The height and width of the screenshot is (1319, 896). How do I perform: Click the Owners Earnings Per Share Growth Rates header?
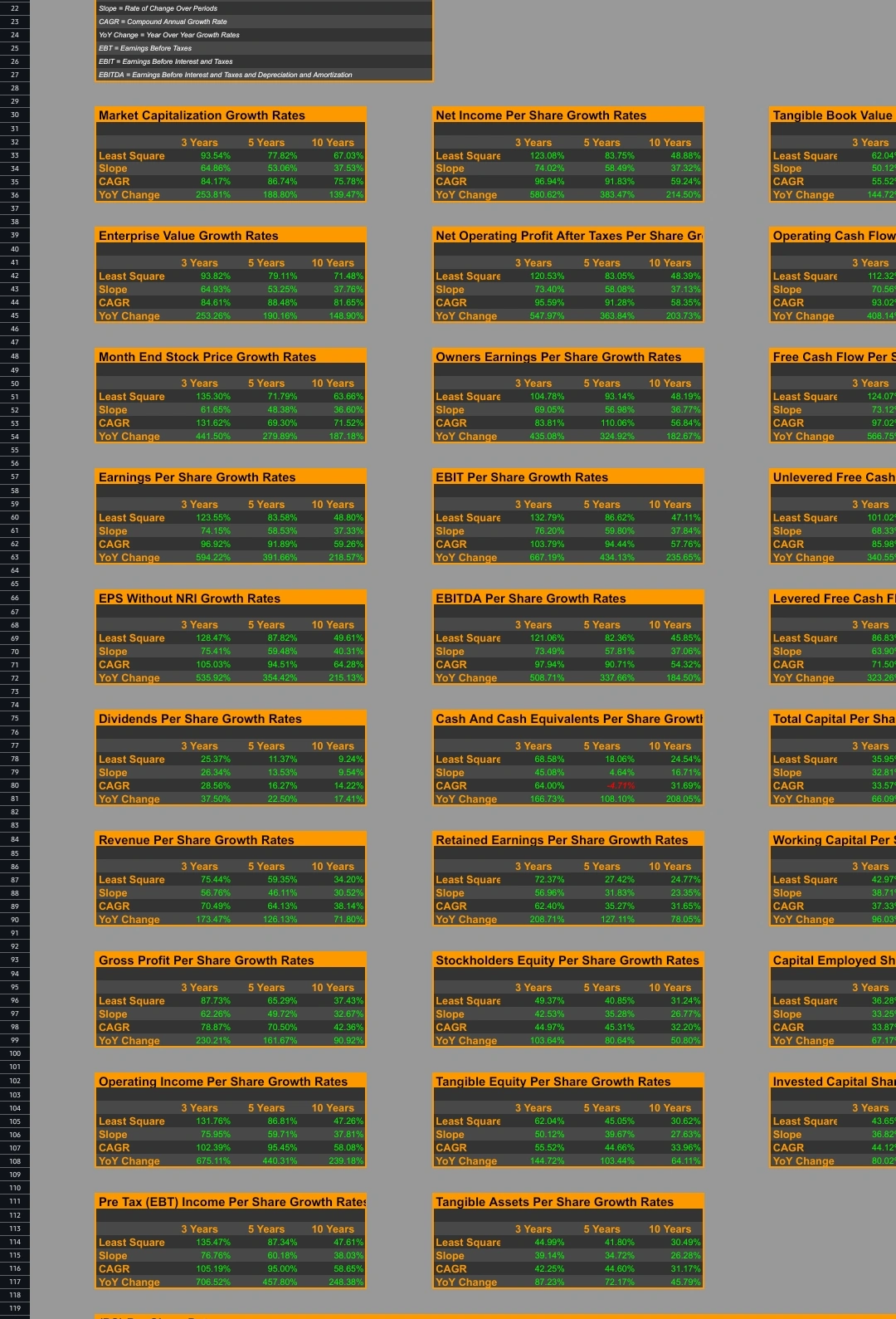[x=558, y=357]
